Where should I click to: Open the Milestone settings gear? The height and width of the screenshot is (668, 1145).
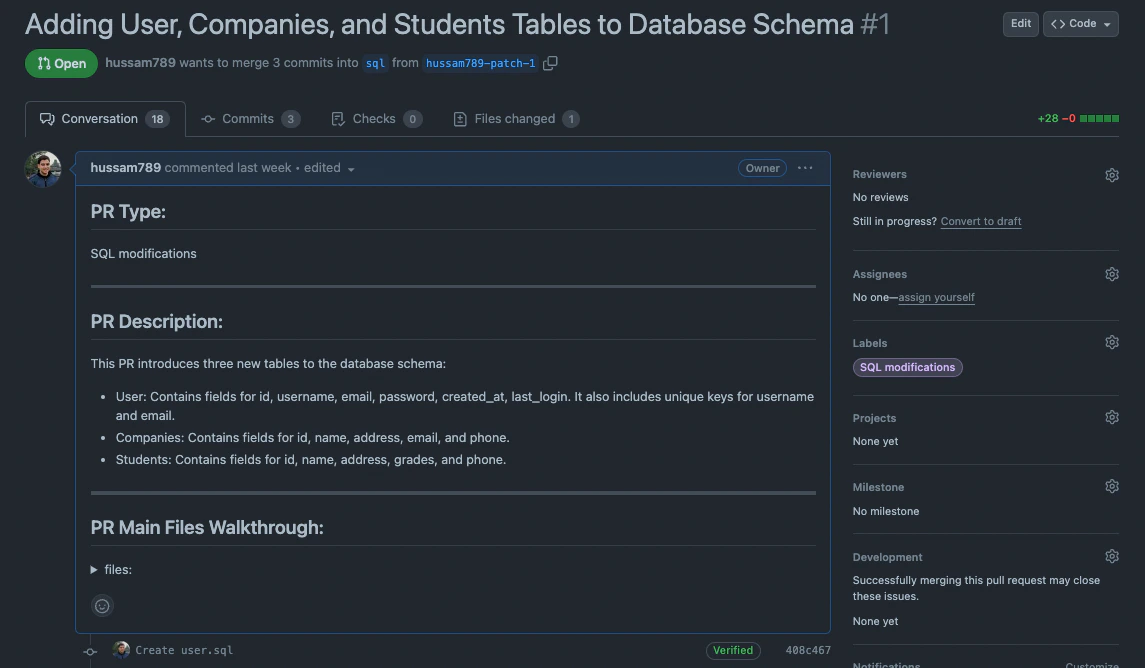coord(1111,485)
